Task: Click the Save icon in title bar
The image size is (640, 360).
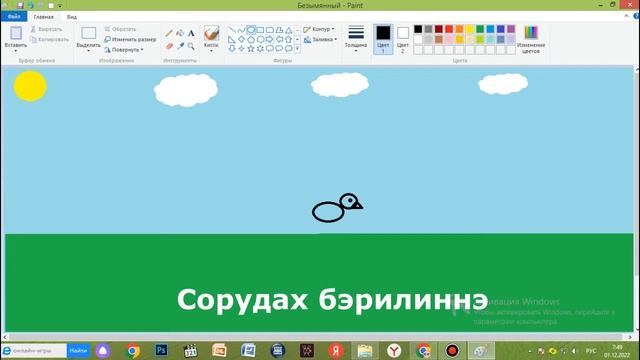Action: tap(20, 5)
